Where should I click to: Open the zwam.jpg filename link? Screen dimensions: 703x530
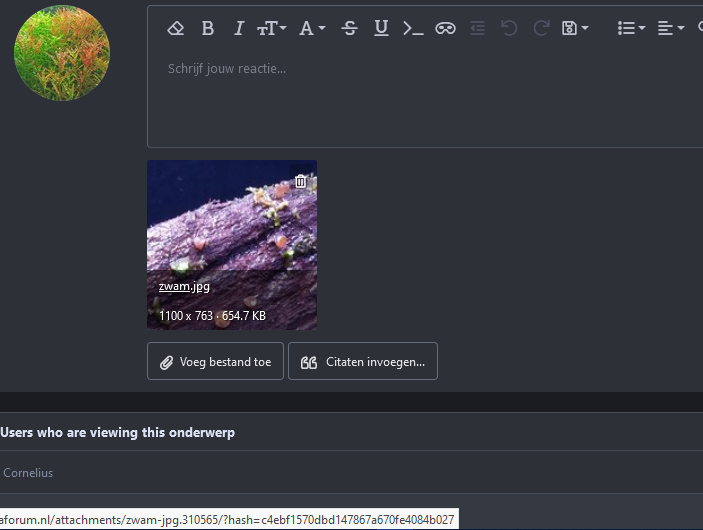[x=184, y=286]
